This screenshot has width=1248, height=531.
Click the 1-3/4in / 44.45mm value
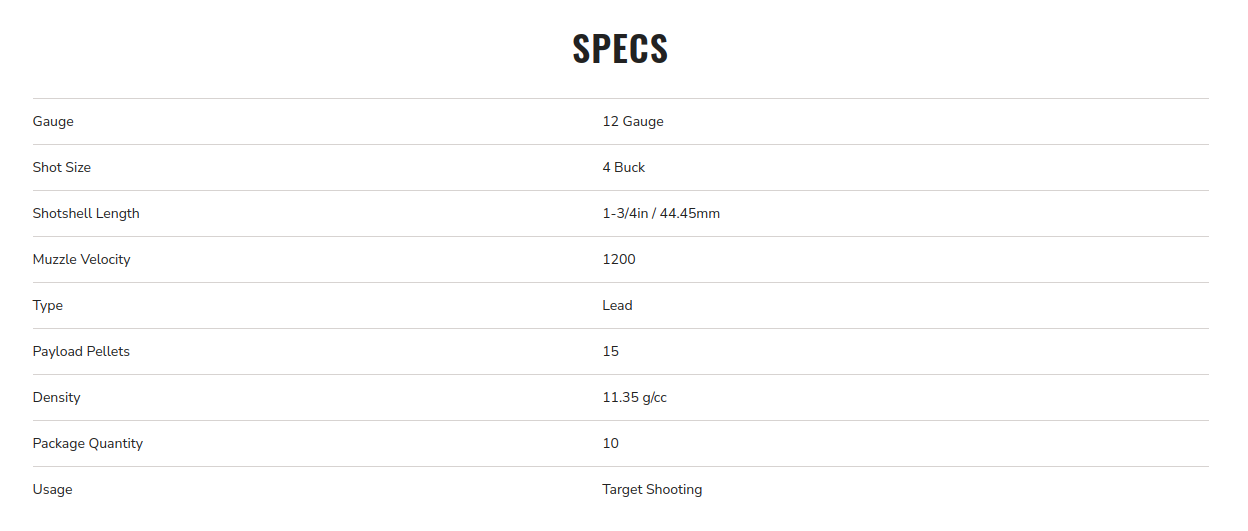tap(661, 213)
